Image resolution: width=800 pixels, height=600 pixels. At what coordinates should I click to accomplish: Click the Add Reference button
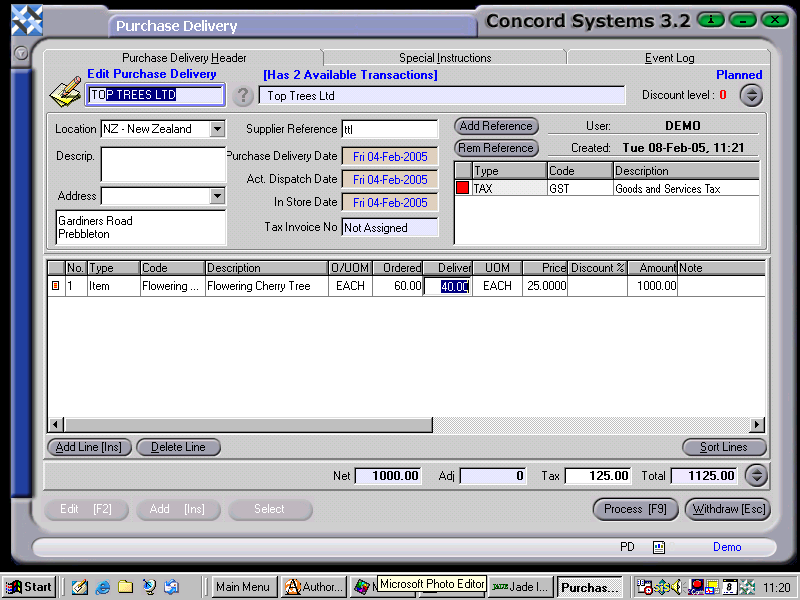click(495, 126)
